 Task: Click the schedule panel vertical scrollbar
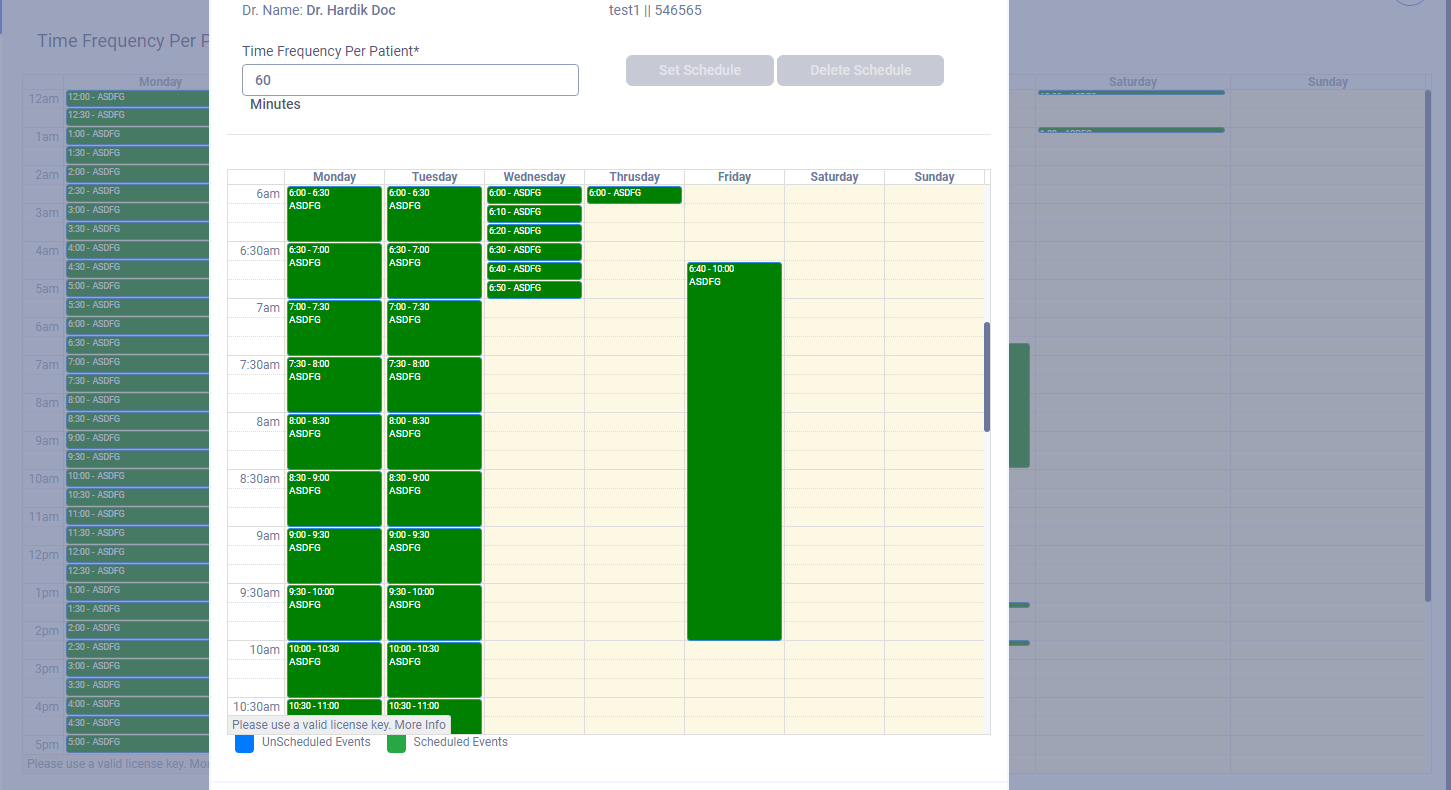(987, 375)
